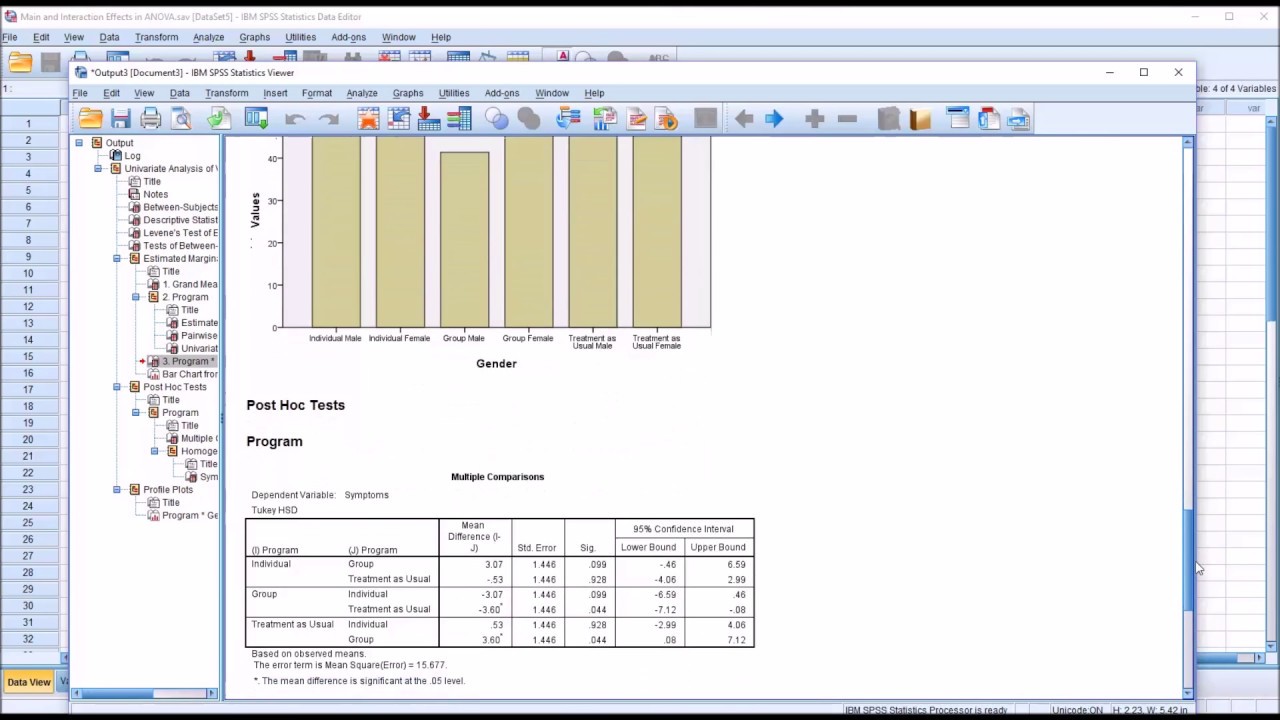Click the Redo arrow in Viewer toolbar
The height and width of the screenshot is (720, 1280).
328,119
